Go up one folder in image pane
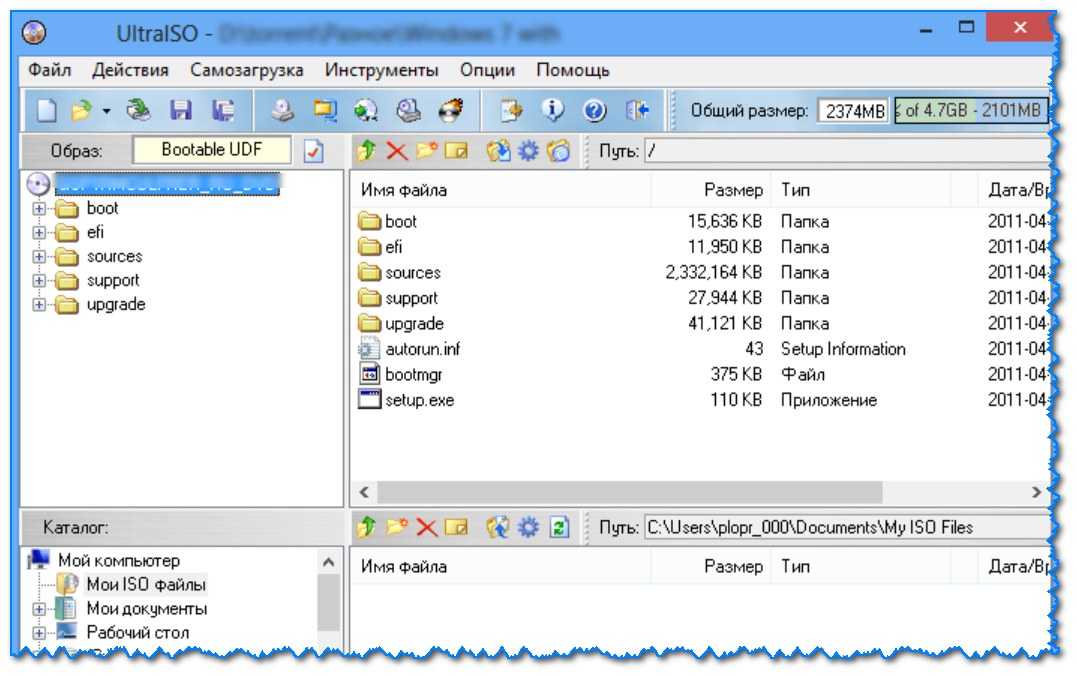Image resolution: width=1077 pixels, height=676 pixels. [366, 151]
